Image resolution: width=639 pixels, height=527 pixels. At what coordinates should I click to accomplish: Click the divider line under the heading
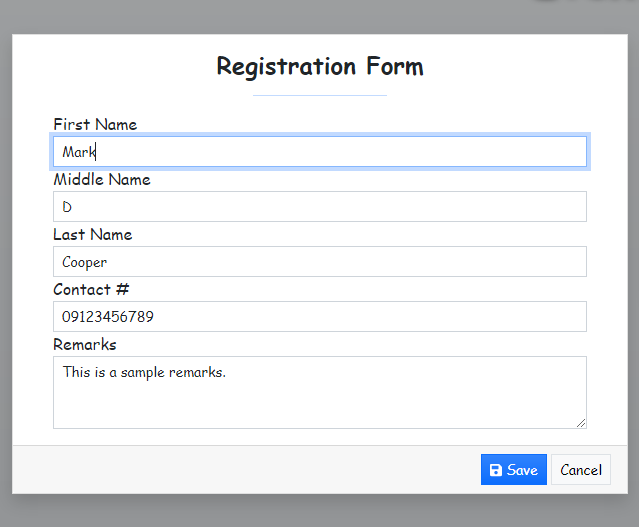click(320, 95)
